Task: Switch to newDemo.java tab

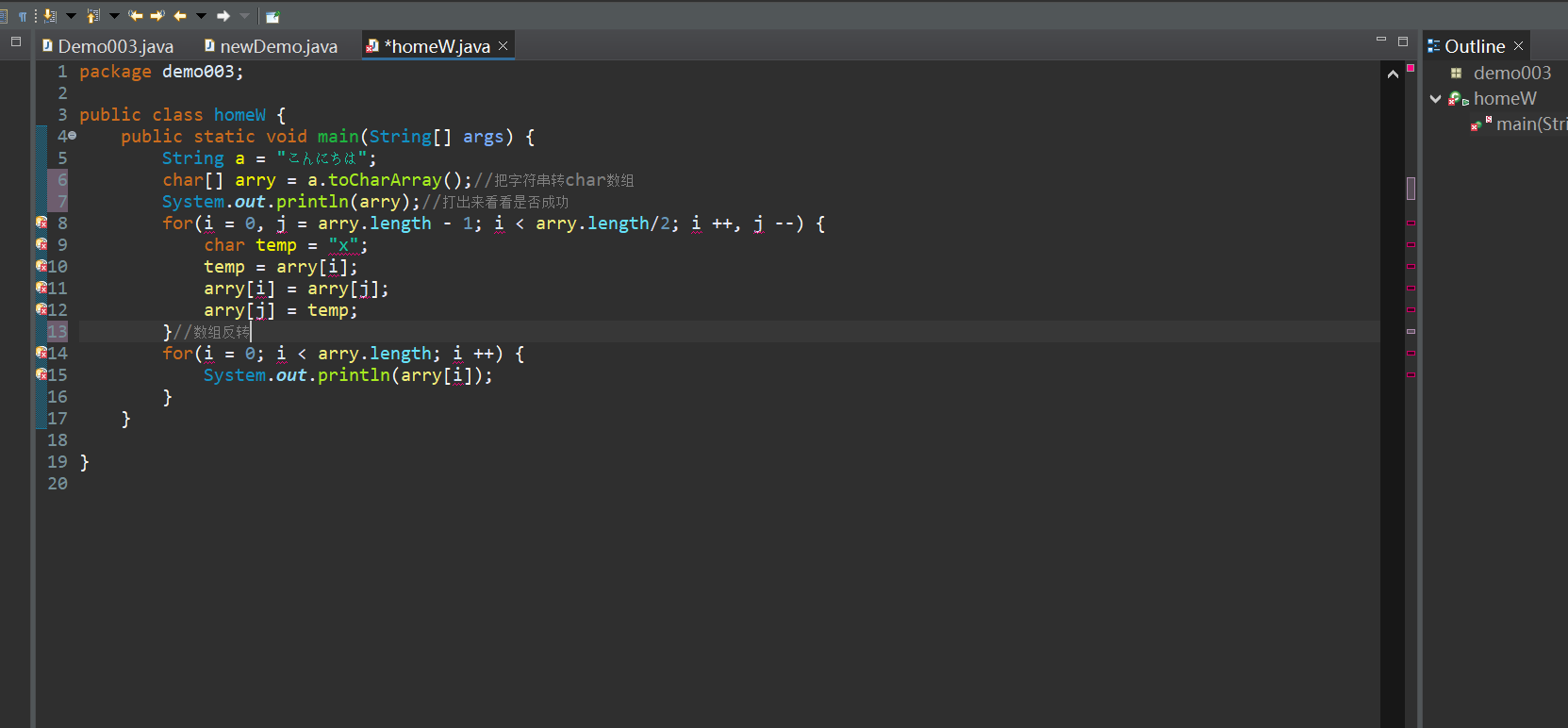Action: pyautogui.click(x=272, y=46)
